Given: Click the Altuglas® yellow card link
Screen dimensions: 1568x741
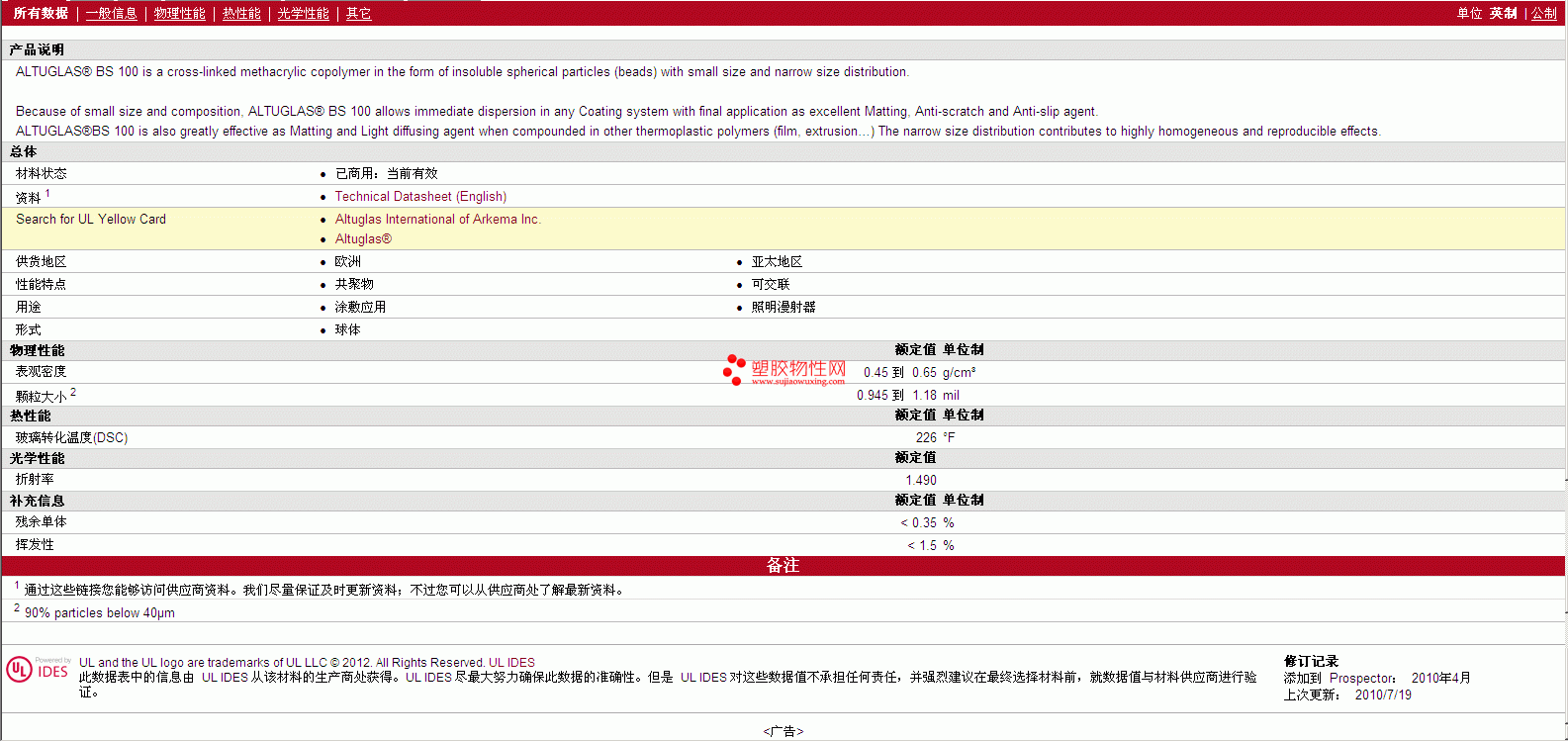Looking at the screenshot, I should click(x=363, y=239).
